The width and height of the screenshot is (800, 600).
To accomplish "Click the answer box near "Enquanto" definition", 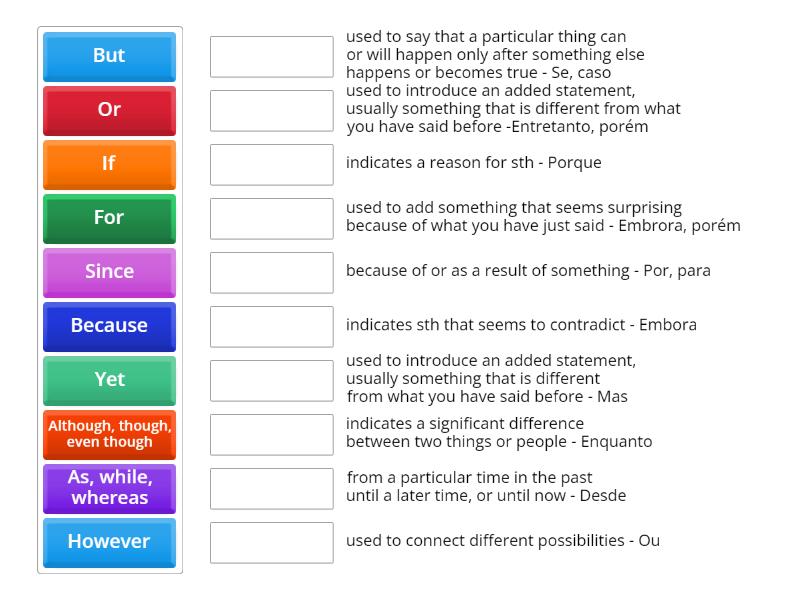I will pos(271,433).
